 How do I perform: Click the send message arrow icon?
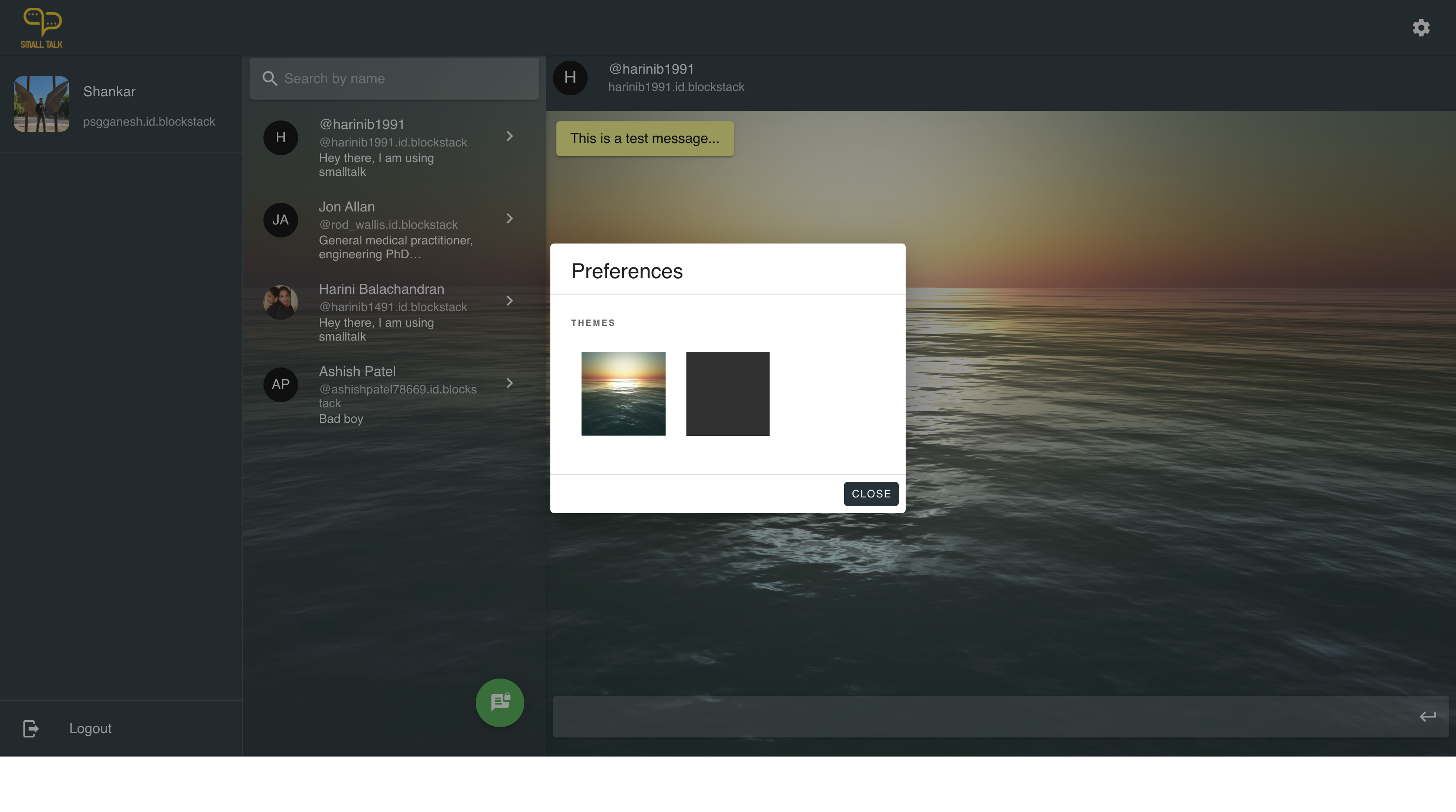tap(1427, 717)
